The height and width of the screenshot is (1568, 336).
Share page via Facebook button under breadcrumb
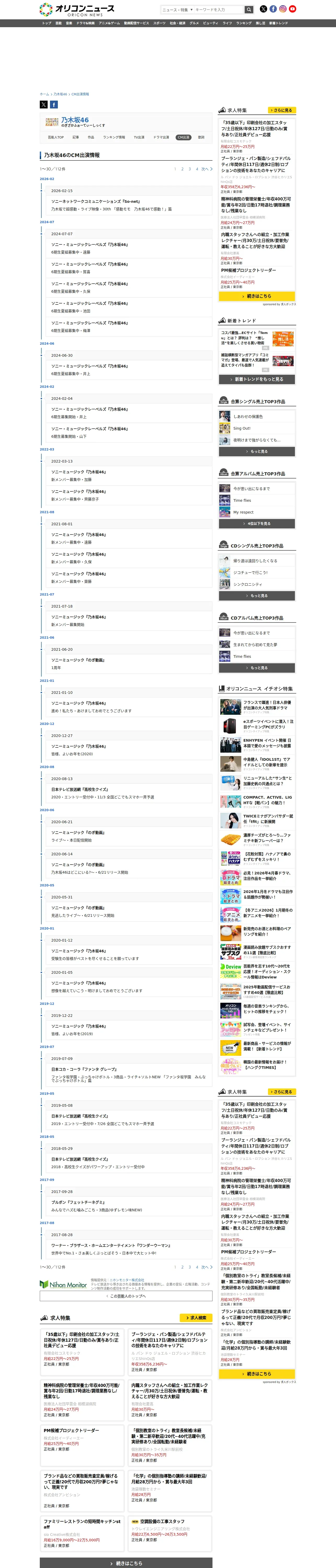pyautogui.click(x=54, y=105)
